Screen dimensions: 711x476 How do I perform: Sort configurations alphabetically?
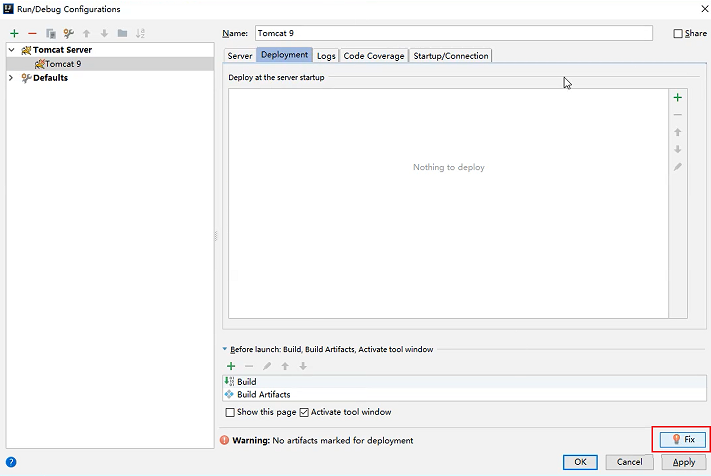pos(140,33)
